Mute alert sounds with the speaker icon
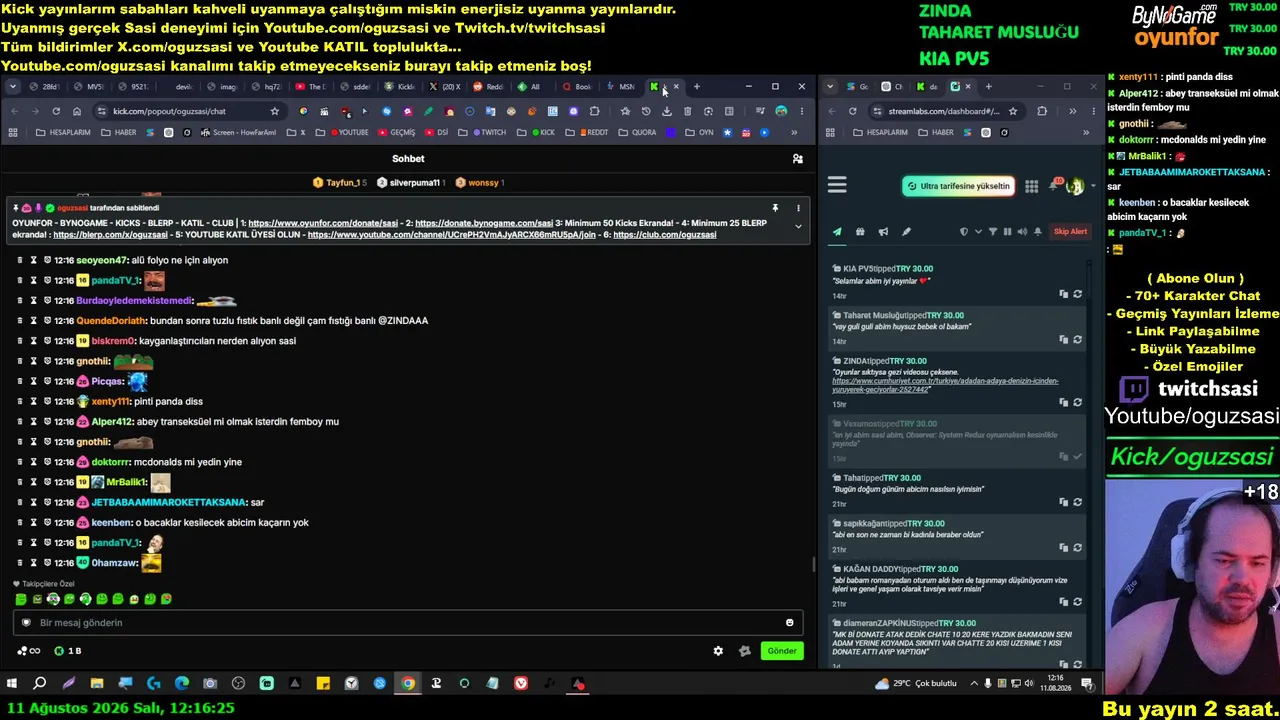This screenshot has width=1280, height=720. (1022, 232)
